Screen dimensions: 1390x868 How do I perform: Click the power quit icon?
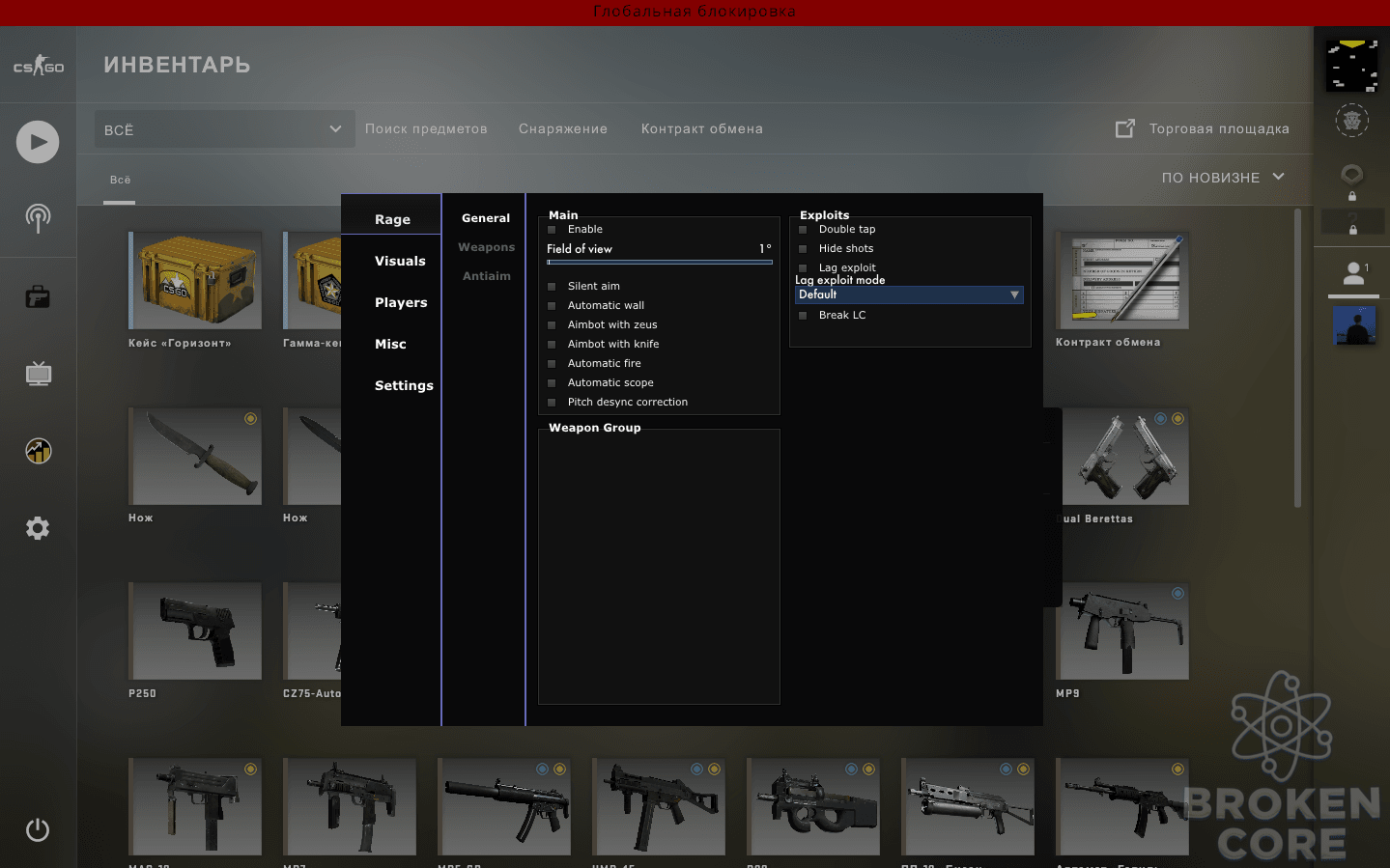38,829
